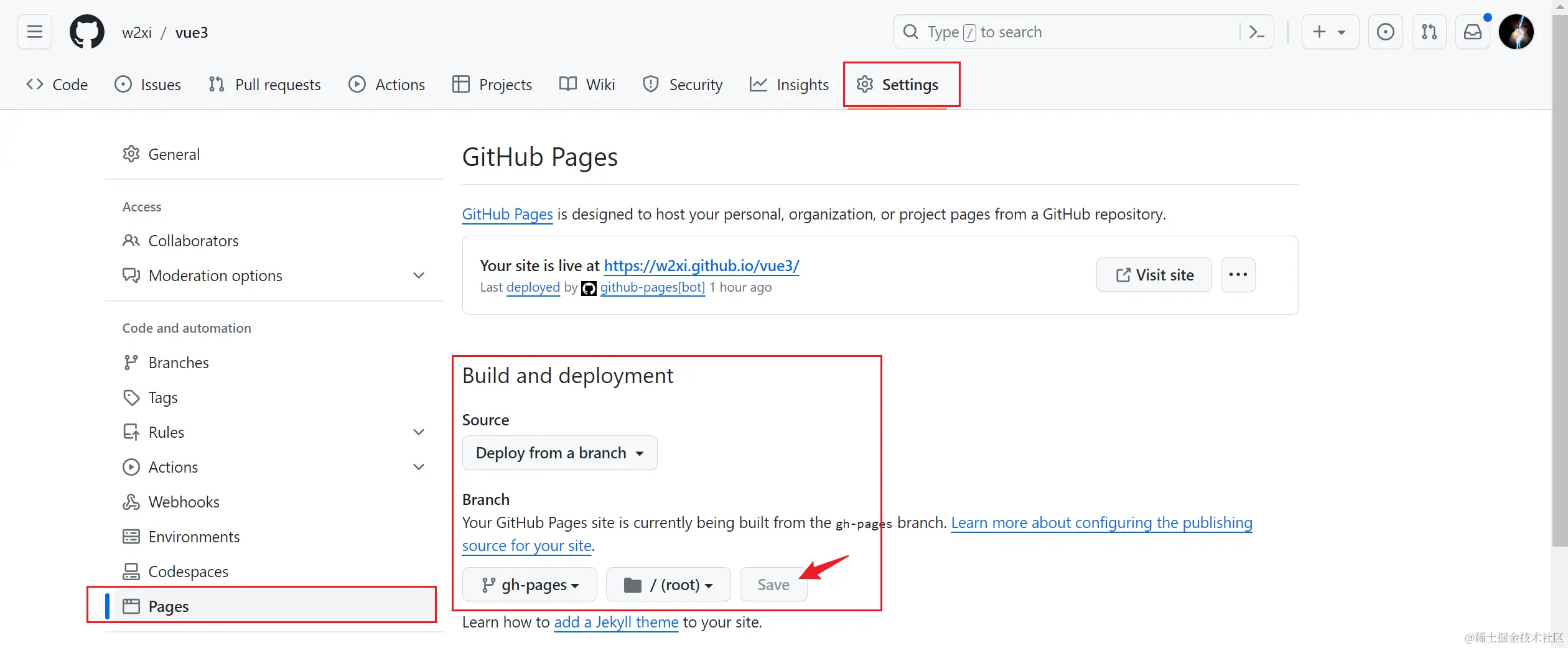The image size is (1568, 648).
Task: Open 'Learn more about configuring the publishing' link
Action: point(1101,523)
